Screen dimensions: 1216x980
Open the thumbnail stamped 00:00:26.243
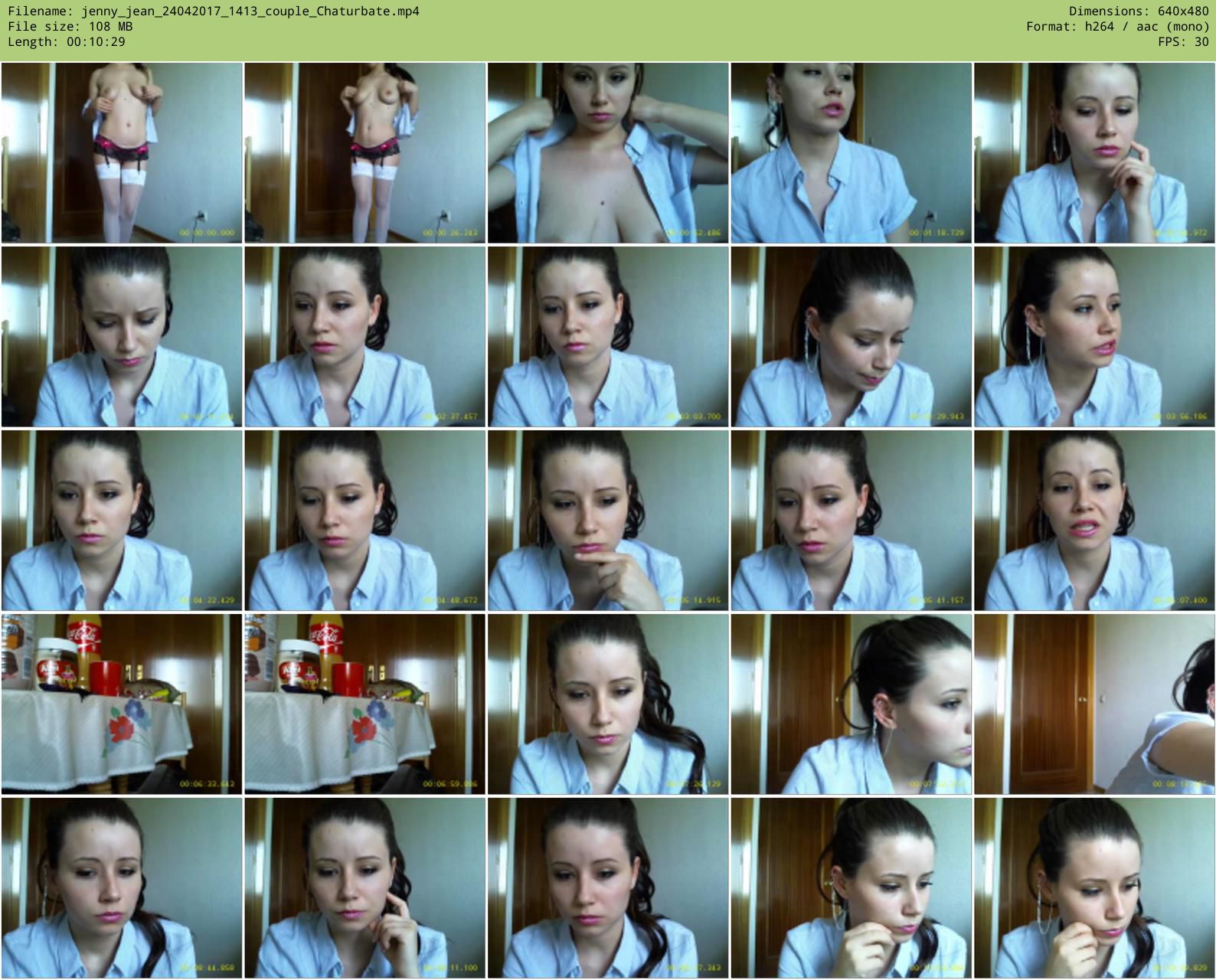(364, 153)
